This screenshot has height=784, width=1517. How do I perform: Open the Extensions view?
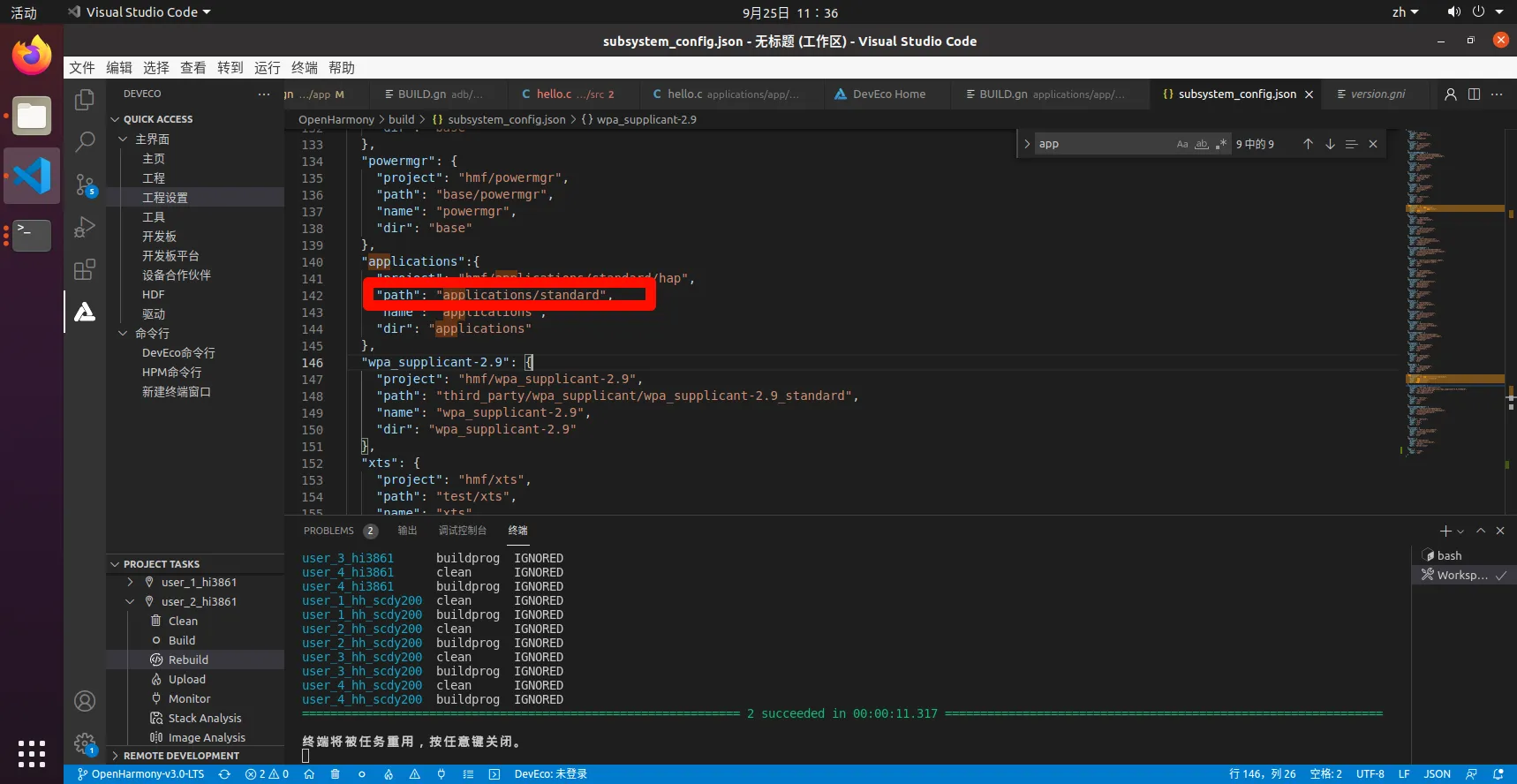[85, 269]
